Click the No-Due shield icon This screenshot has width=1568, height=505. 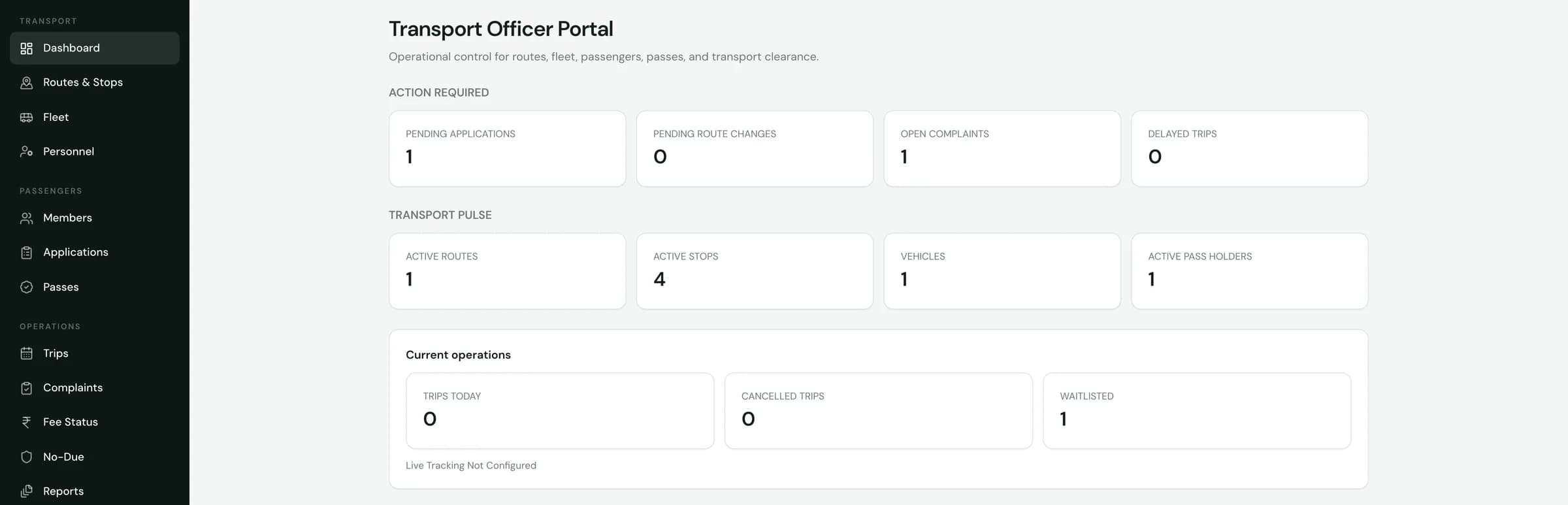click(x=26, y=457)
